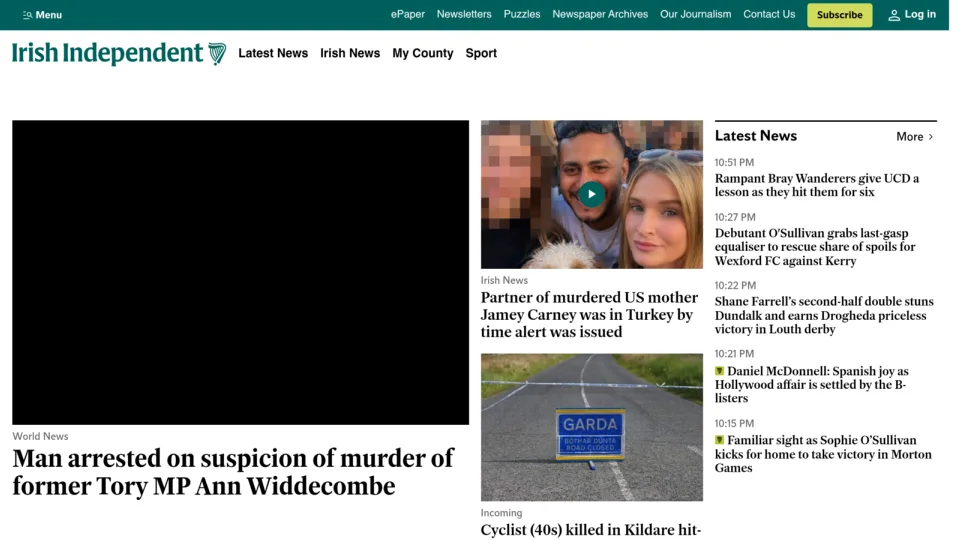The image size is (960, 540).
Task: Open Debutant O'Sullivan Wexford FC story
Action: click(x=815, y=247)
